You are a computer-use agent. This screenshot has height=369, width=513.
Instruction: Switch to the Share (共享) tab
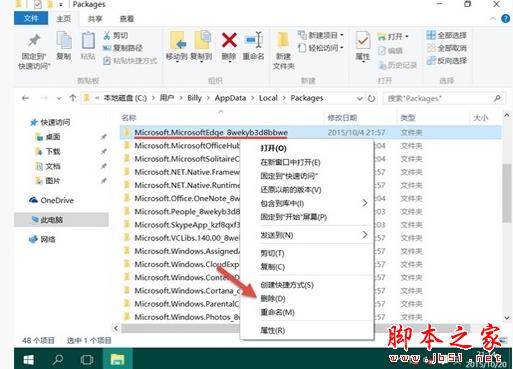[95, 19]
